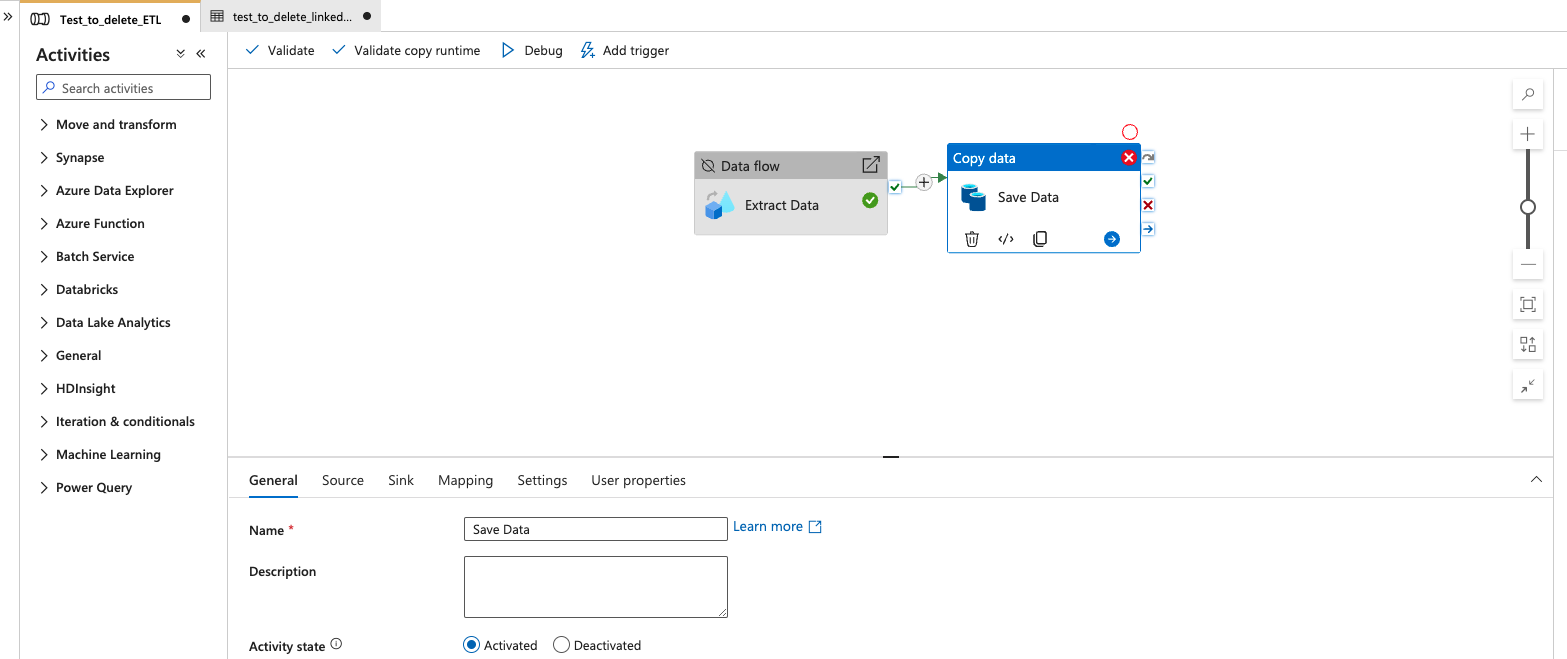Image resolution: width=1567 pixels, height=659 pixels.
Task: Select the Deactivated radio button
Action: pos(561,645)
